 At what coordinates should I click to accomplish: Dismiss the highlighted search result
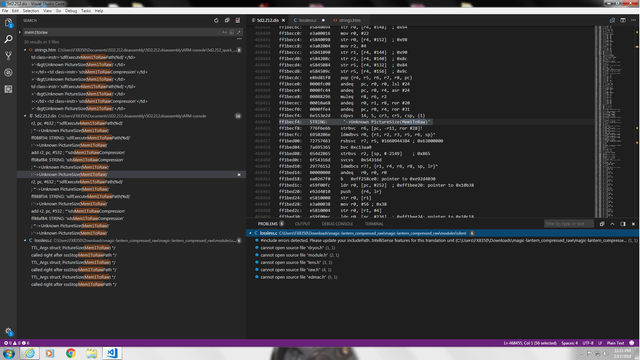coord(239,175)
